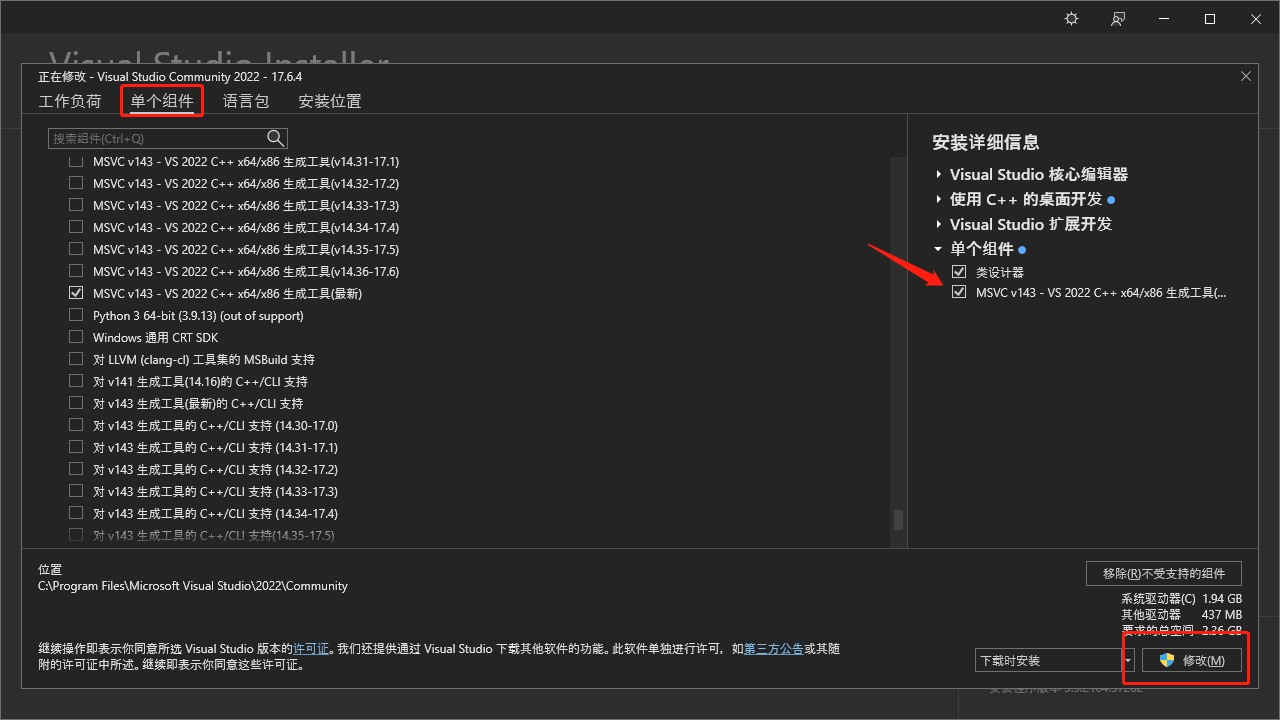Switch to 工作负荷 tab
This screenshot has width=1280, height=720.
click(x=70, y=101)
